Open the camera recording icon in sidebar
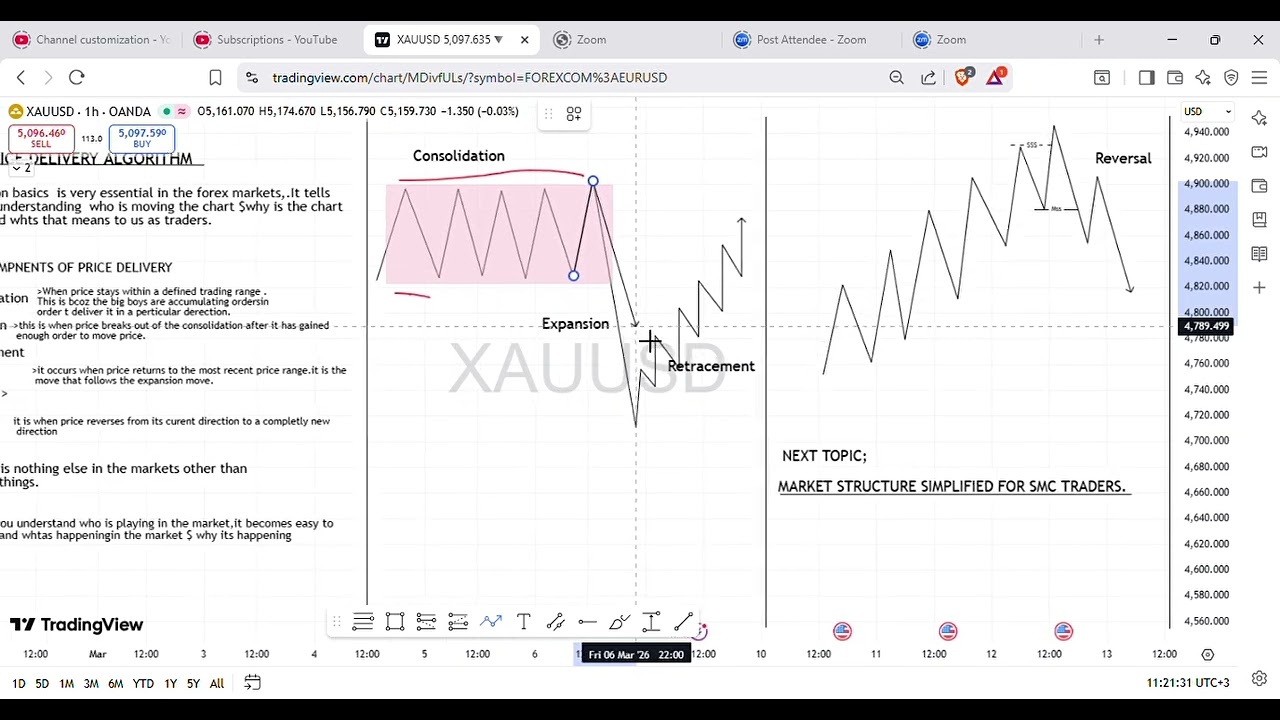This screenshot has height=720, width=1280. [x=1259, y=152]
